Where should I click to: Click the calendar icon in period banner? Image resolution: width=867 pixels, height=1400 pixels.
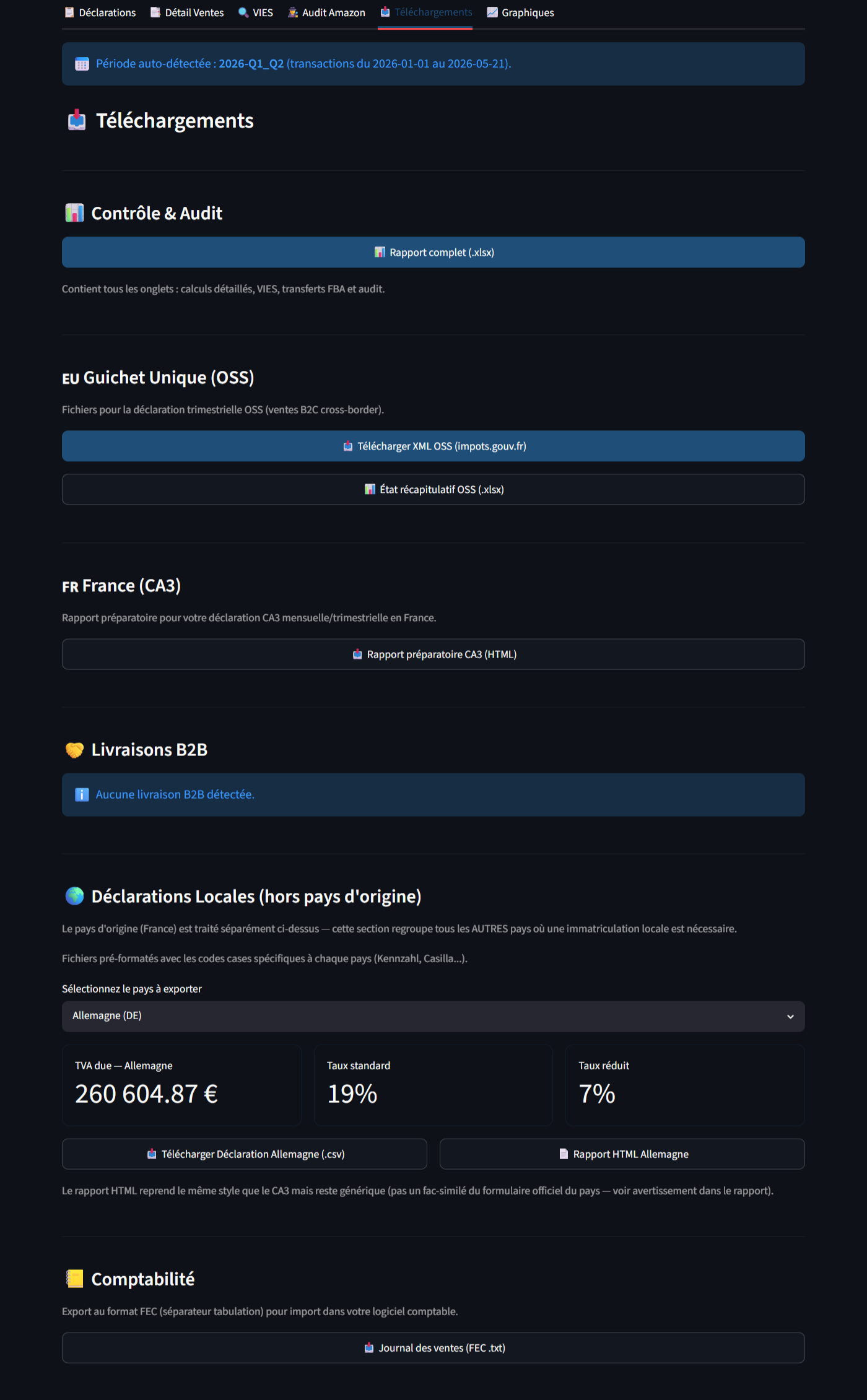82,64
